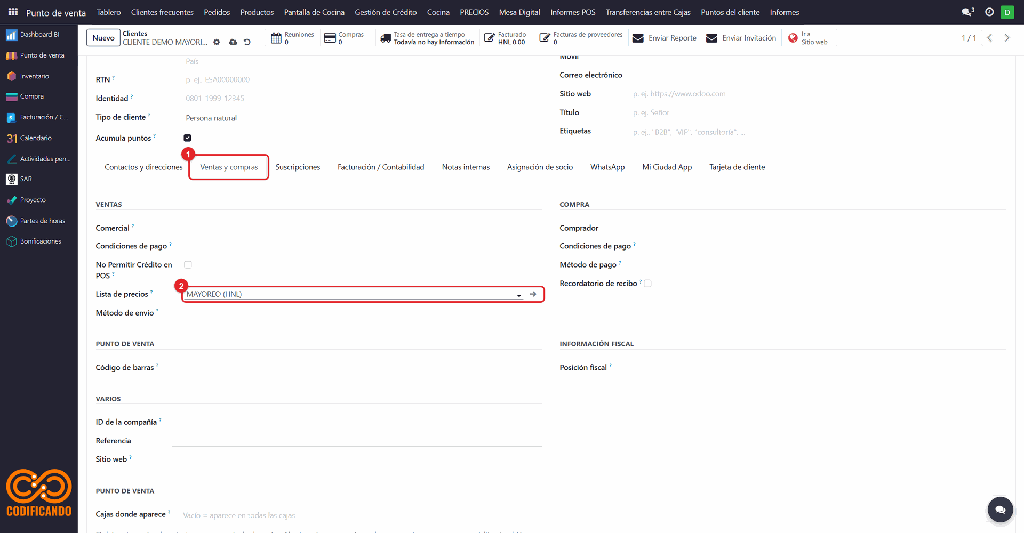Open Actividades pendientes in sidebar
This screenshot has height=533, width=1024.
pyautogui.click(x=39, y=159)
